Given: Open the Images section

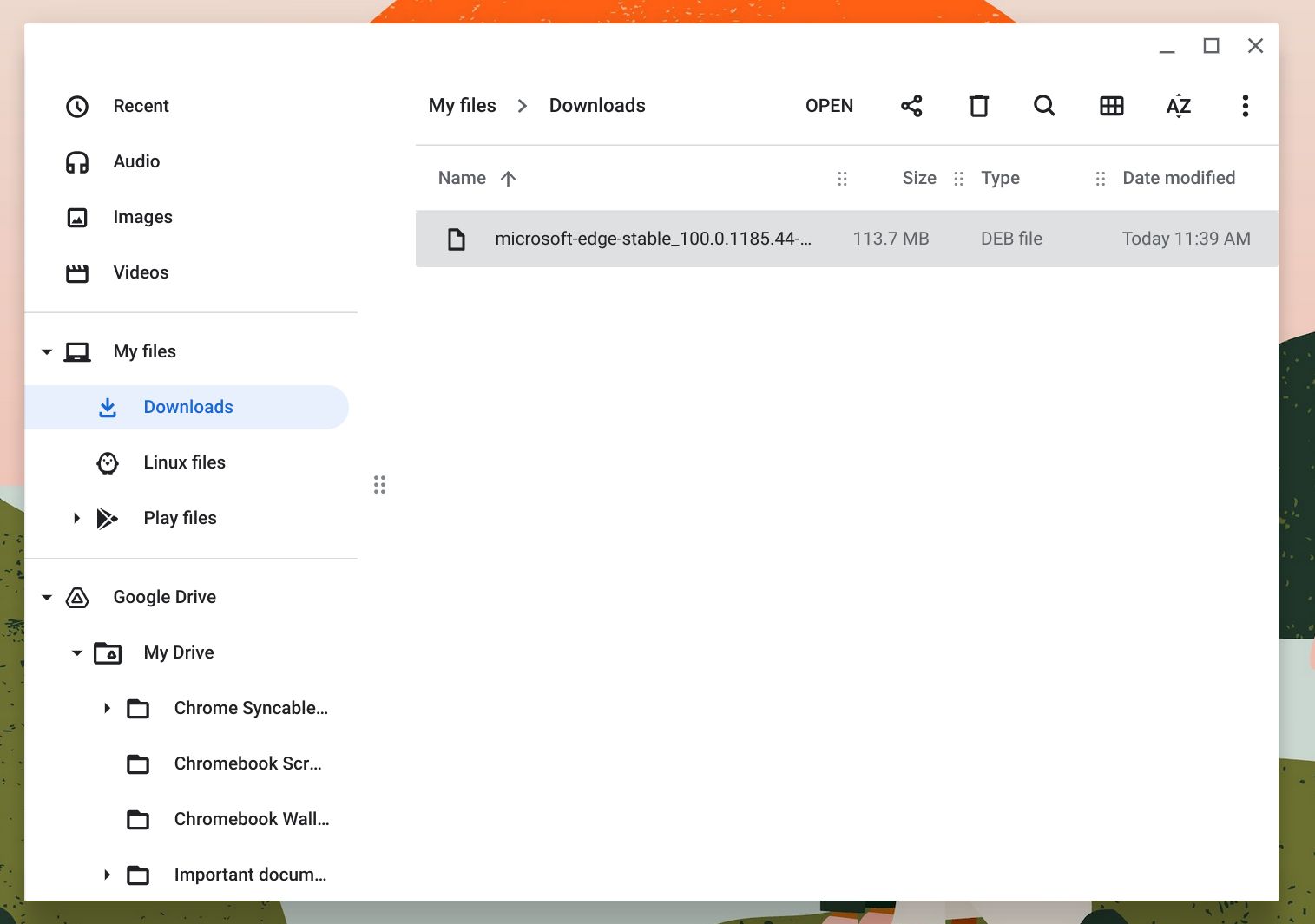Looking at the screenshot, I should tap(142, 217).
